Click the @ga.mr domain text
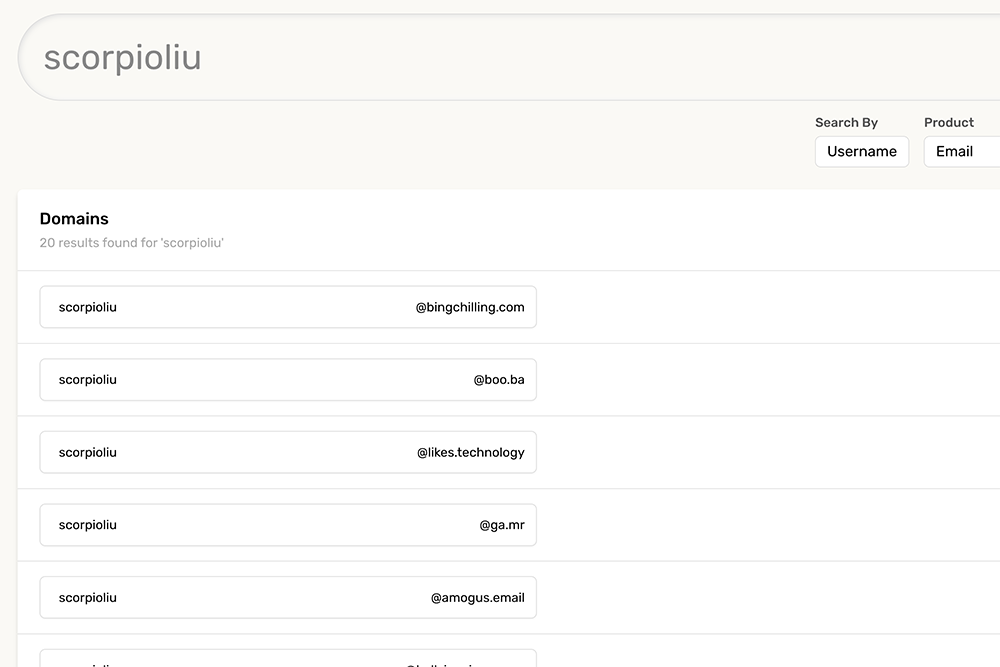The width and height of the screenshot is (1000, 667). (x=502, y=525)
